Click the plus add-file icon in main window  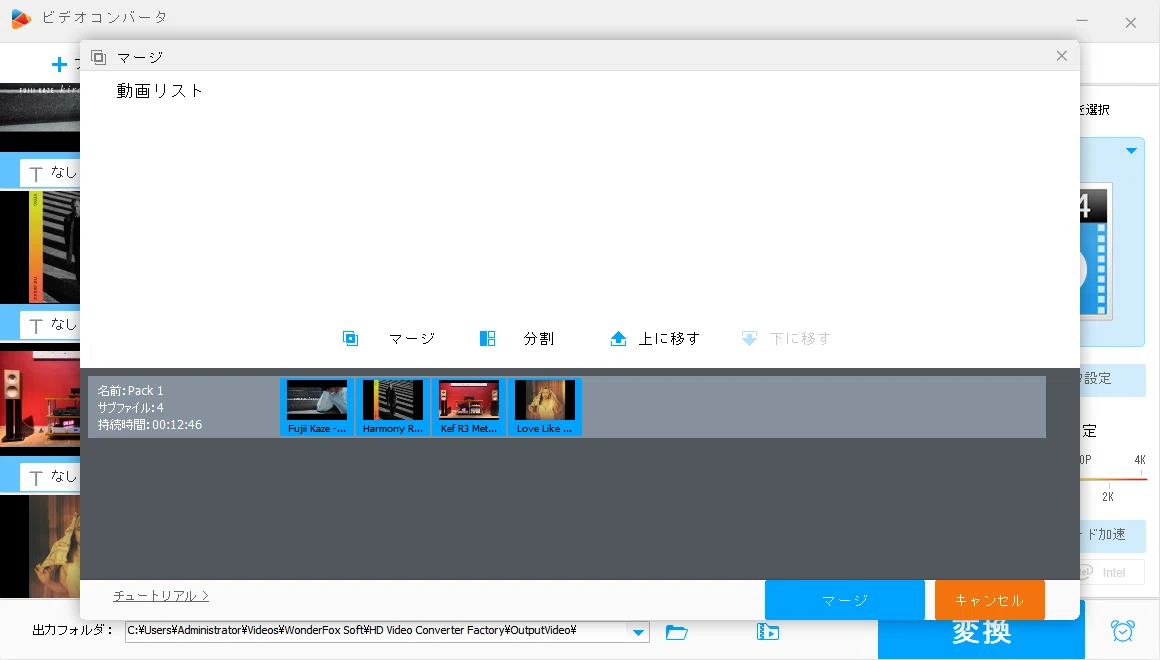[x=59, y=65]
